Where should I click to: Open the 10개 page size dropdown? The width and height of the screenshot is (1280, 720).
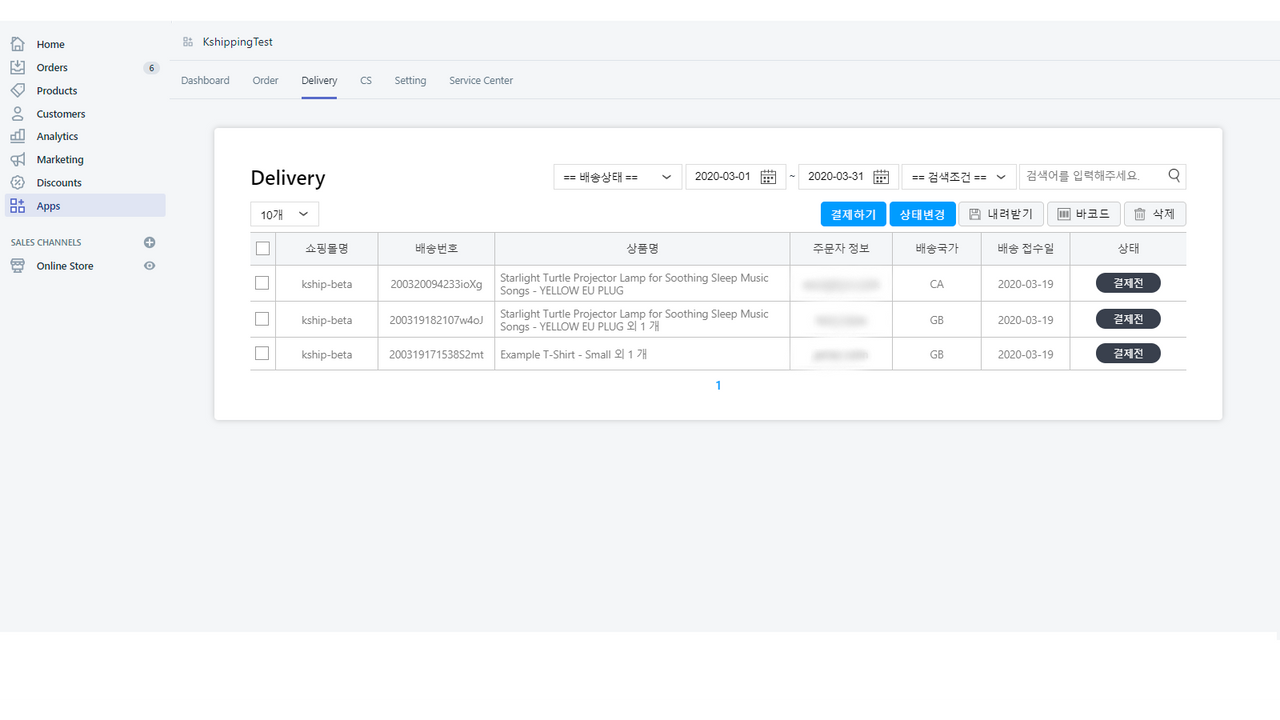[284, 214]
